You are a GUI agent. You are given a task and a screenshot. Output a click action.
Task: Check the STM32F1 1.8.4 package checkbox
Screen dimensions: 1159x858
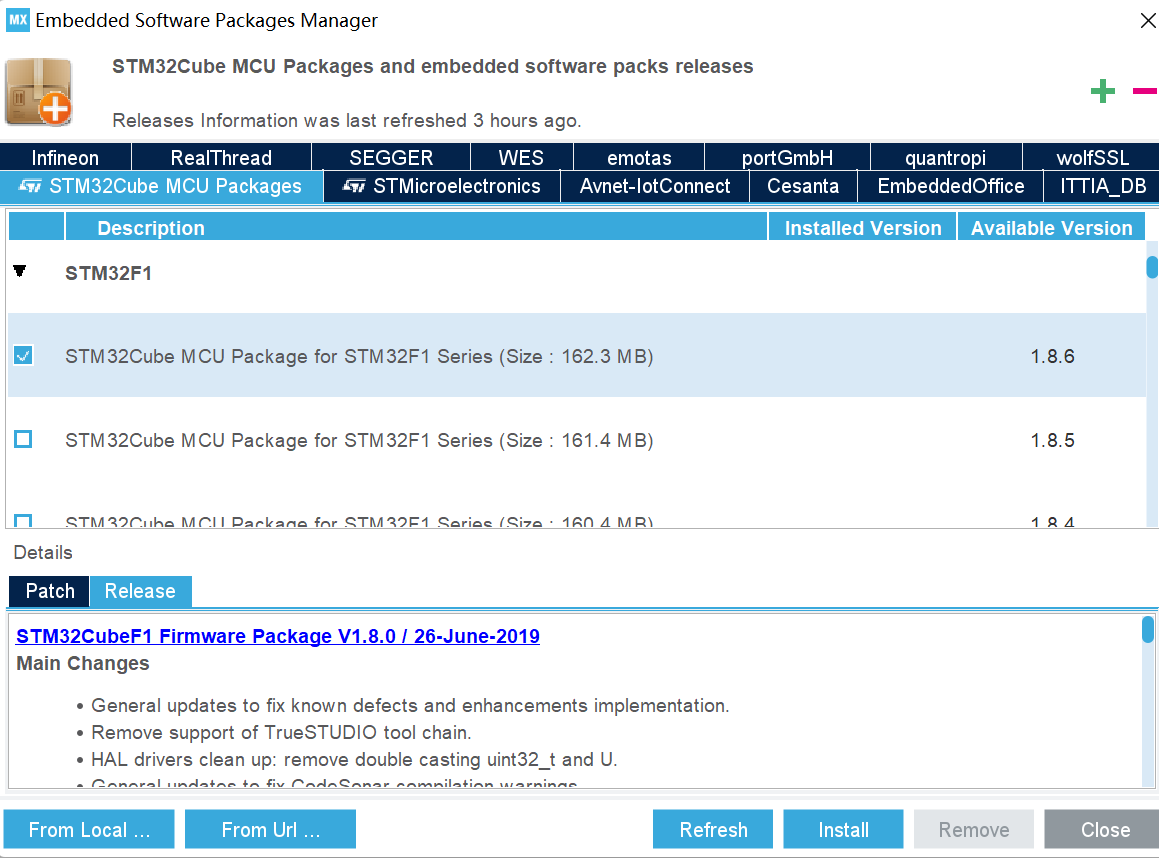23,521
